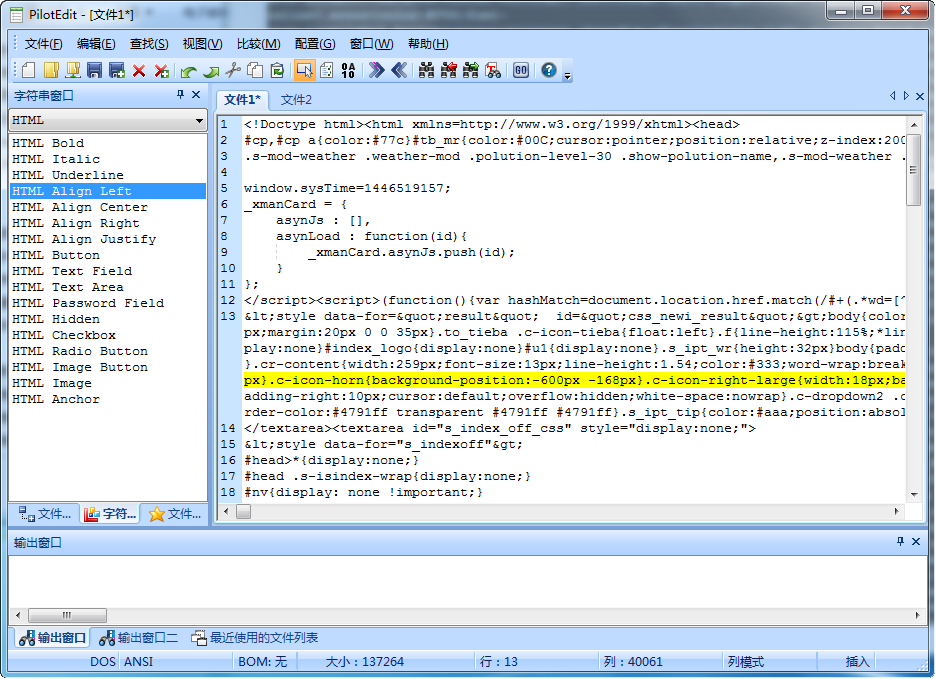Click the Undo green arrow icon
This screenshot has width=936, height=679.
click(x=188, y=70)
